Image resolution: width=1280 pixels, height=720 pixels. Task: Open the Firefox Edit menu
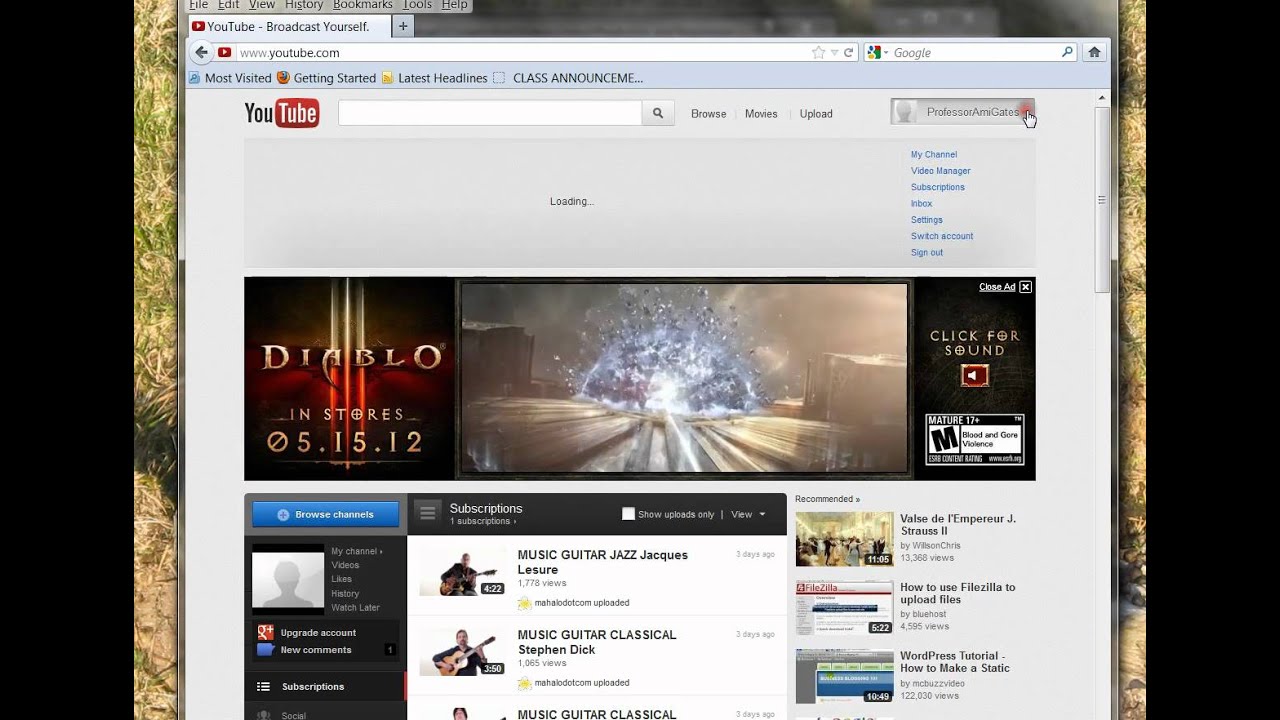tap(229, 5)
